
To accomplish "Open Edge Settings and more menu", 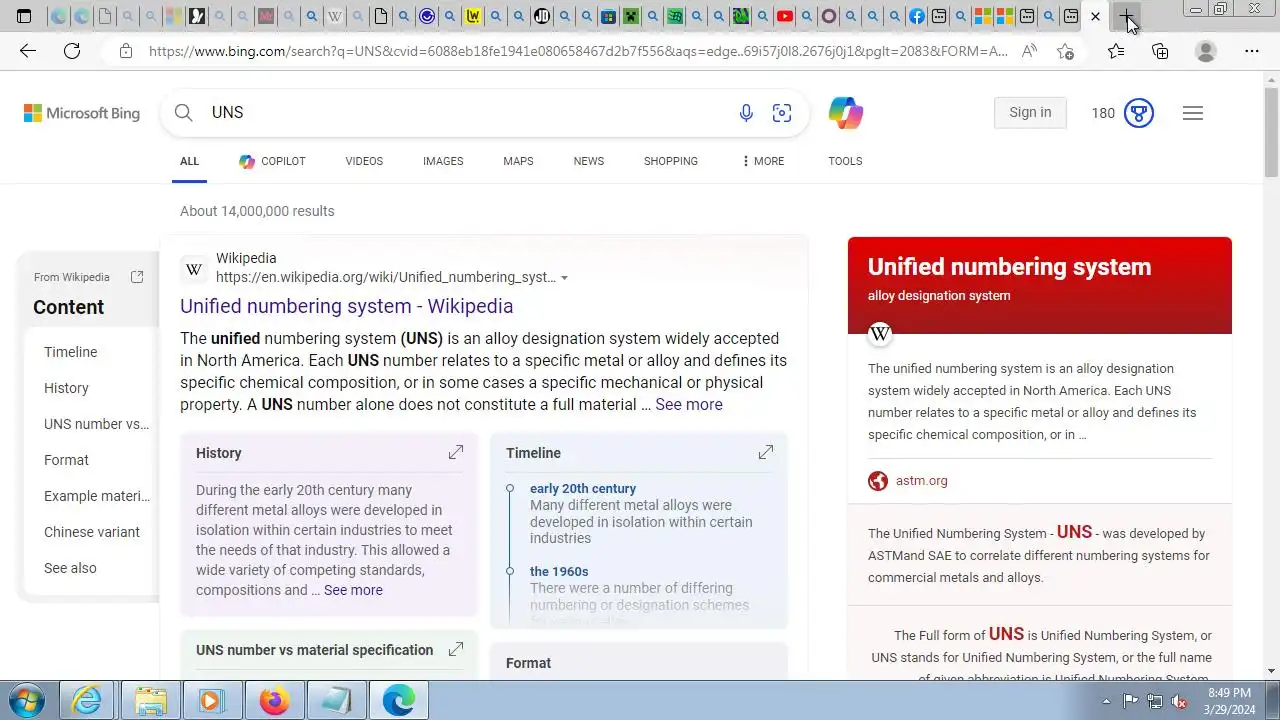I will 1252,51.
